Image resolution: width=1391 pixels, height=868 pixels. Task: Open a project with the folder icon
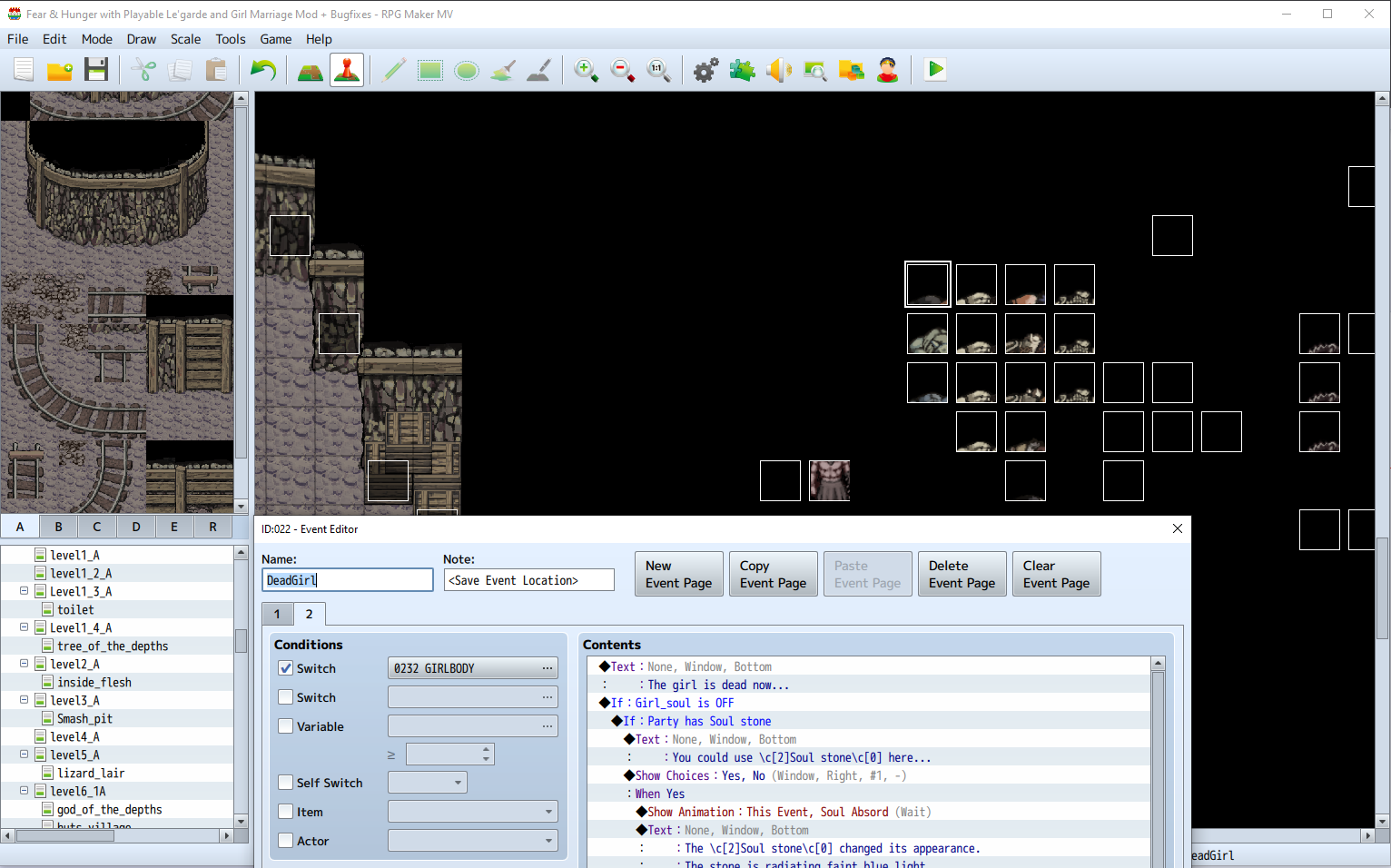tap(60, 70)
